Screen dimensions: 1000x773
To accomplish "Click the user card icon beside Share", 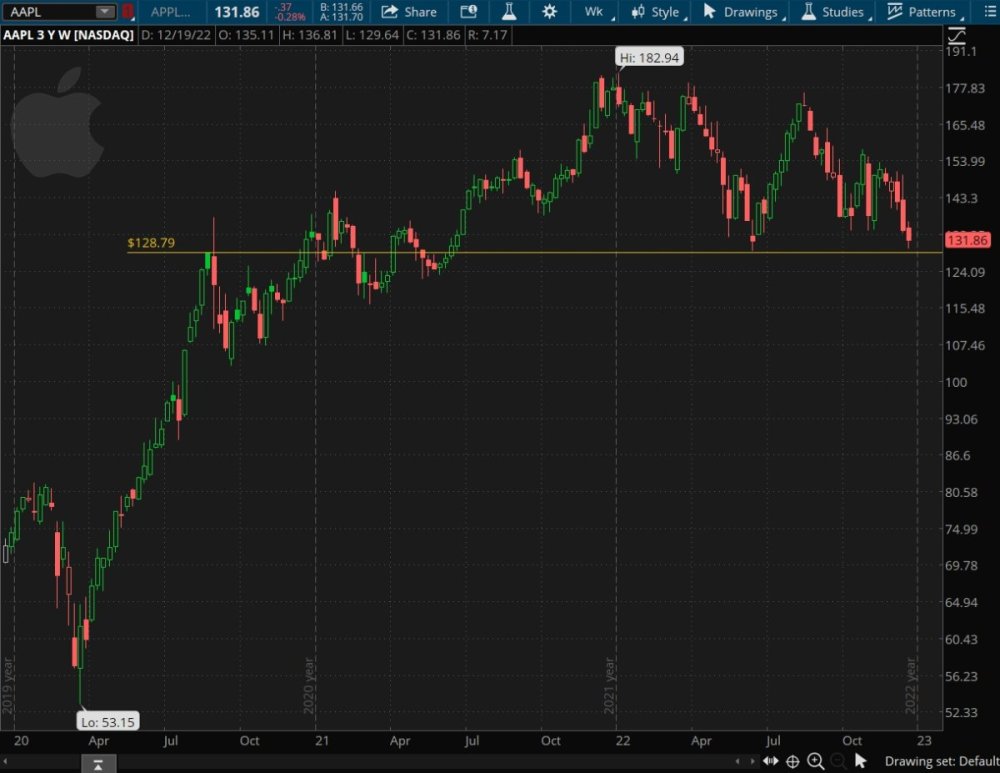I will [469, 12].
